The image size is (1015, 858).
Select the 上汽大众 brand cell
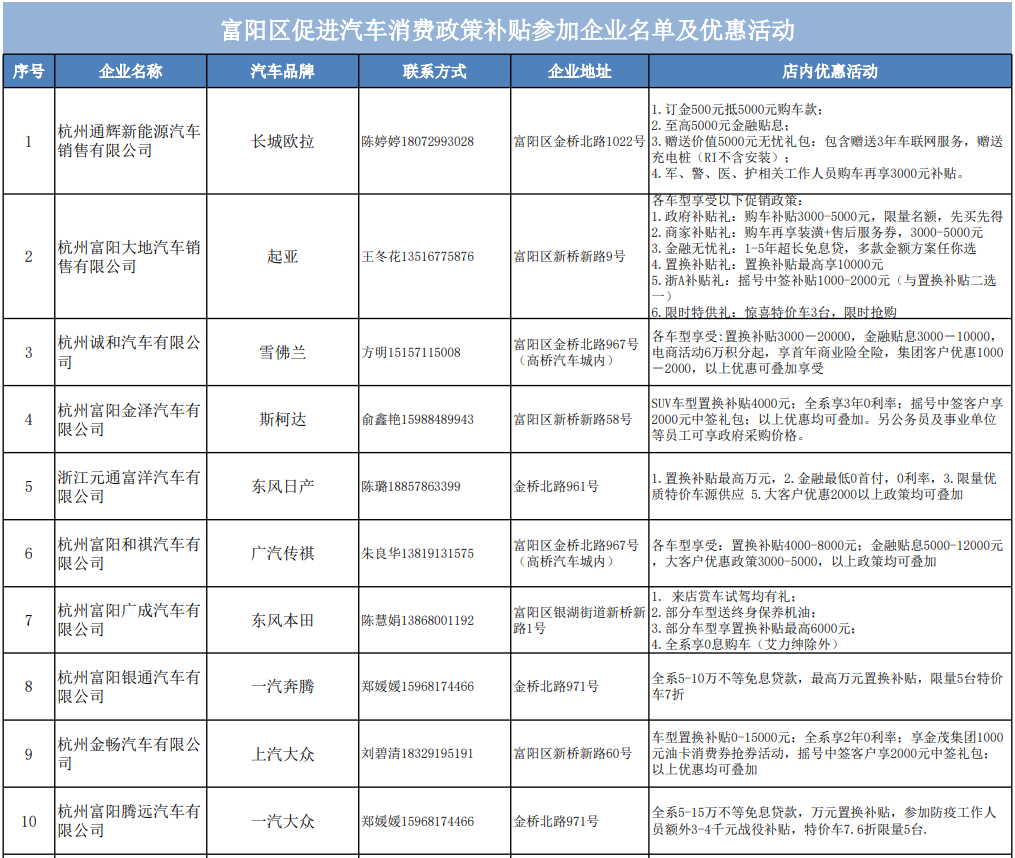click(282, 754)
